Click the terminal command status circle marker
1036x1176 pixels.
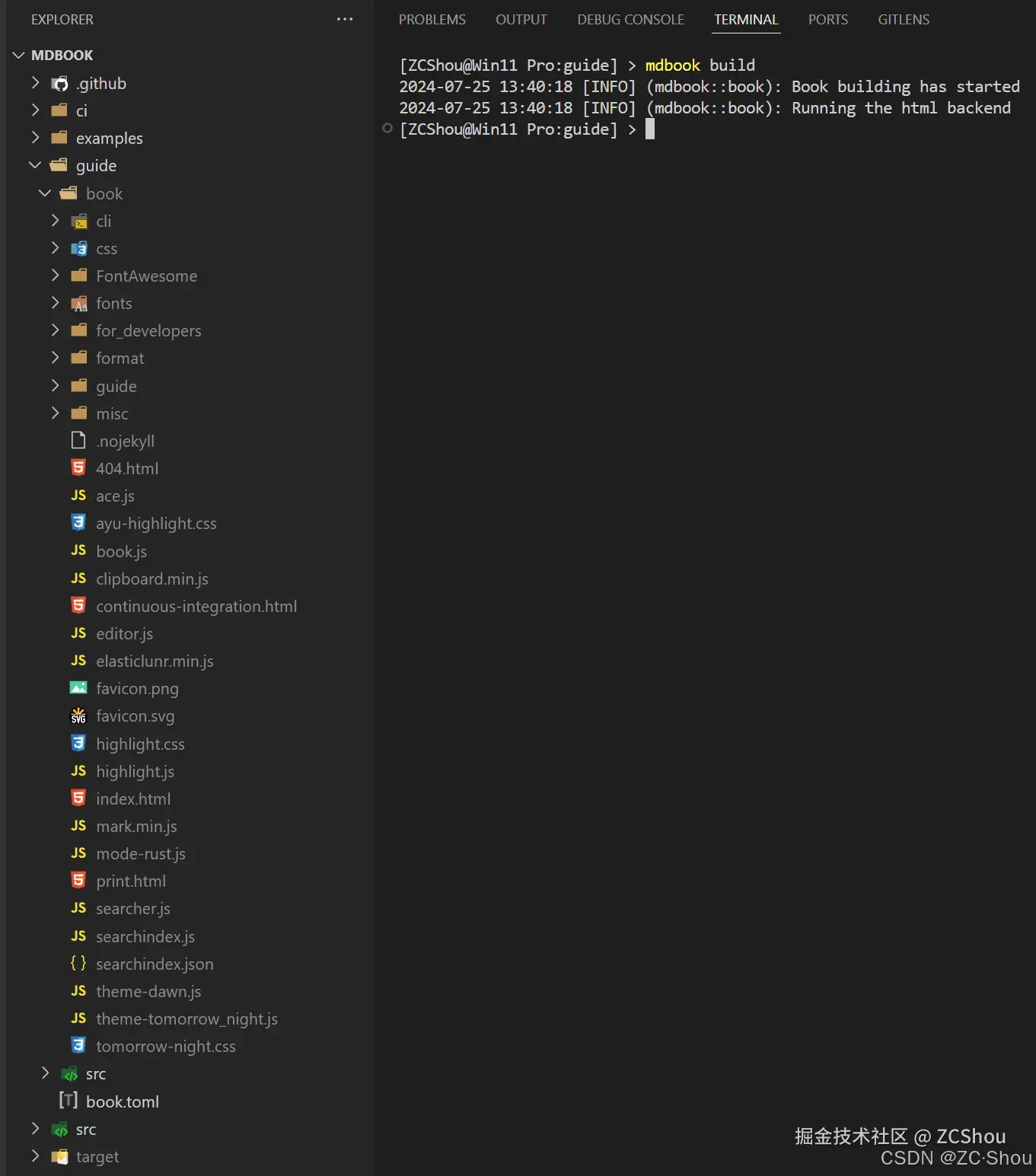pyautogui.click(x=387, y=129)
